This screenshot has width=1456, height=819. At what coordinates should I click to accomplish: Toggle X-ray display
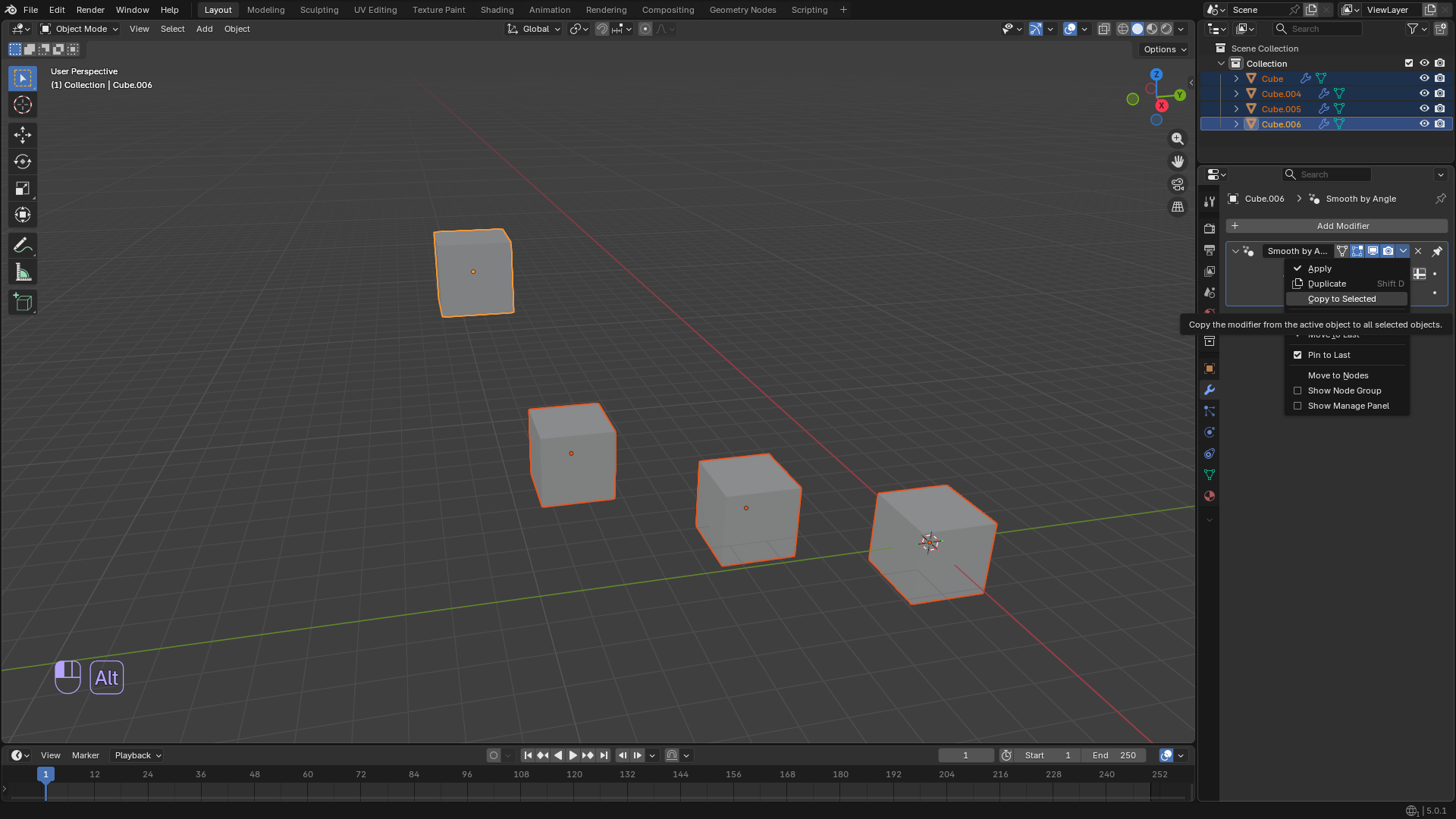1104,29
